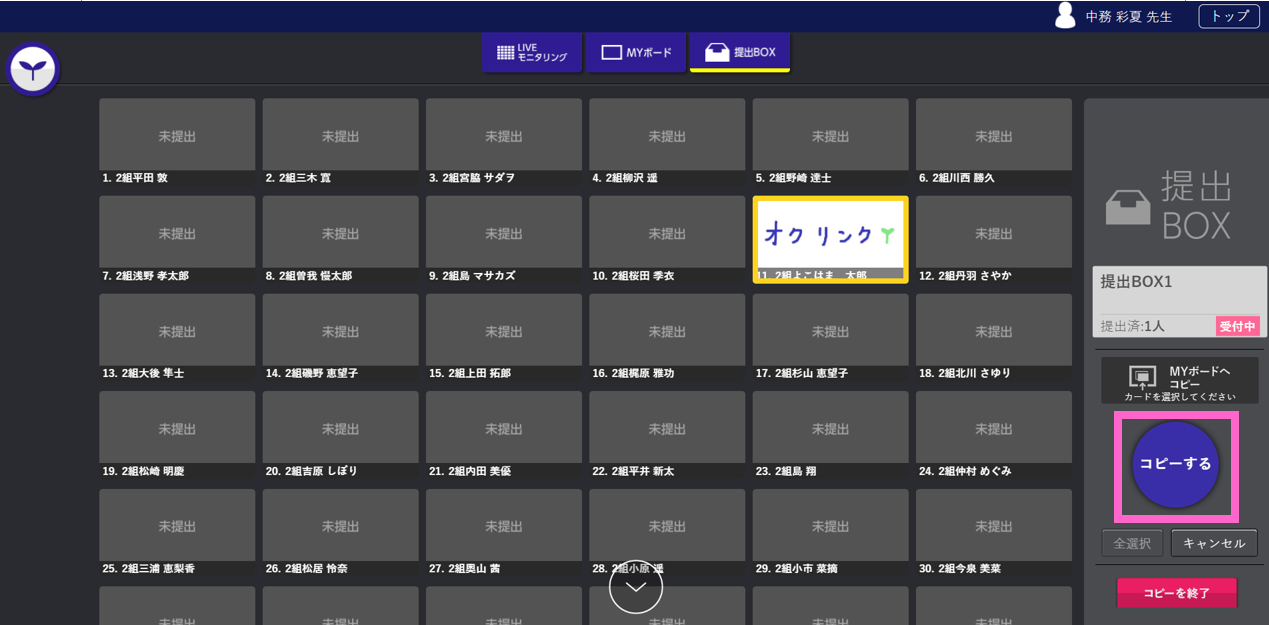Screen dimensions: 1269x625
Task: Expand list with the down chevron circle
Action: click(636, 586)
